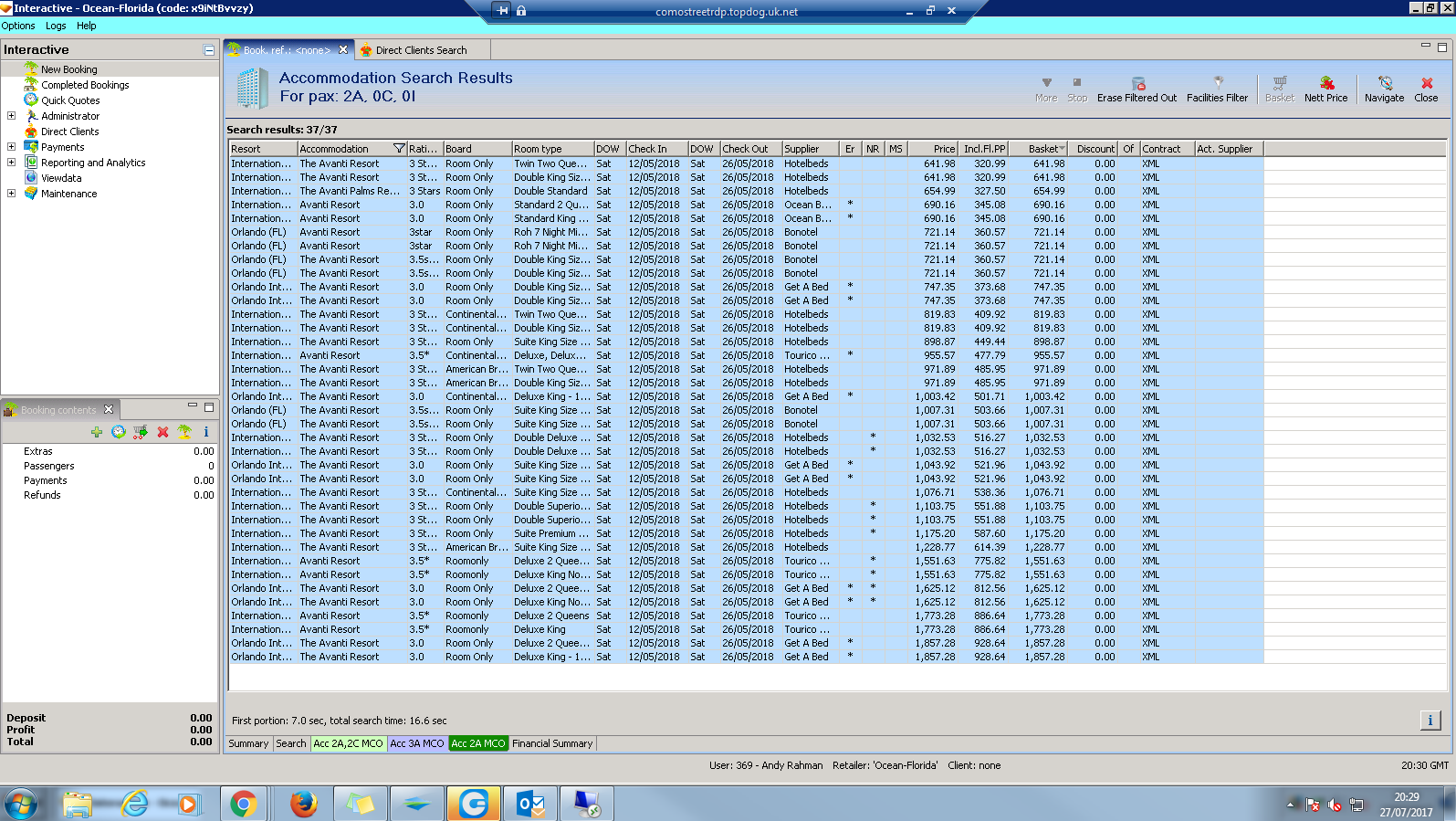Click the palm tree icon in Booking contents toolbar
The width and height of the screenshot is (1456, 821).
tap(184, 432)
